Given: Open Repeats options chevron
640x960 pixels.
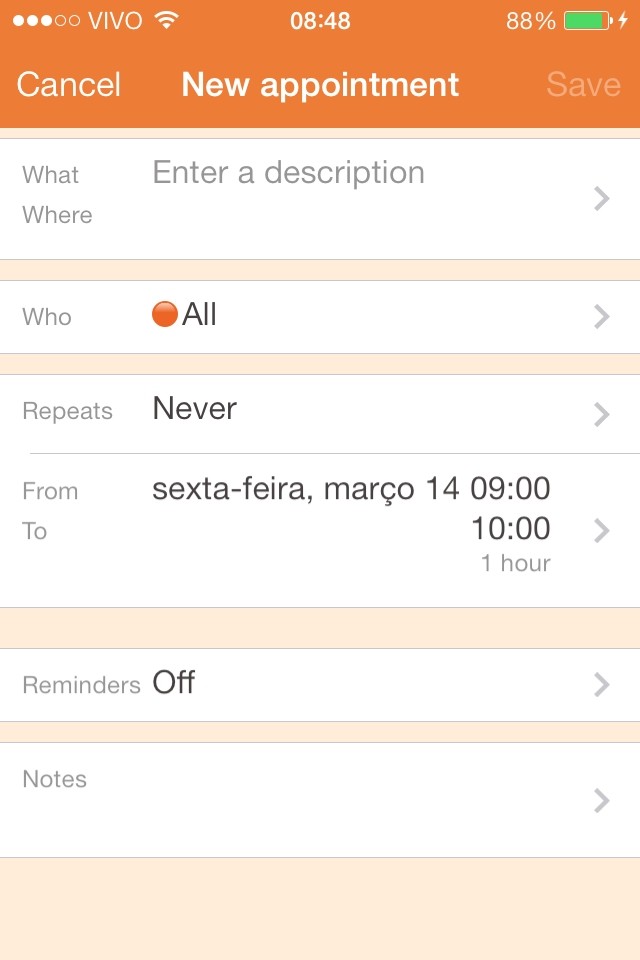Looking at the screenshot, I should [601, 414].
